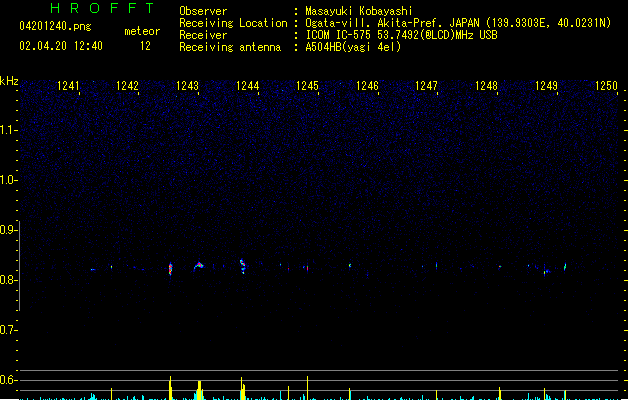Click the antenna A504HB(yagi 4el) text
The image size is (629, 400).
(x=353, y=47)
